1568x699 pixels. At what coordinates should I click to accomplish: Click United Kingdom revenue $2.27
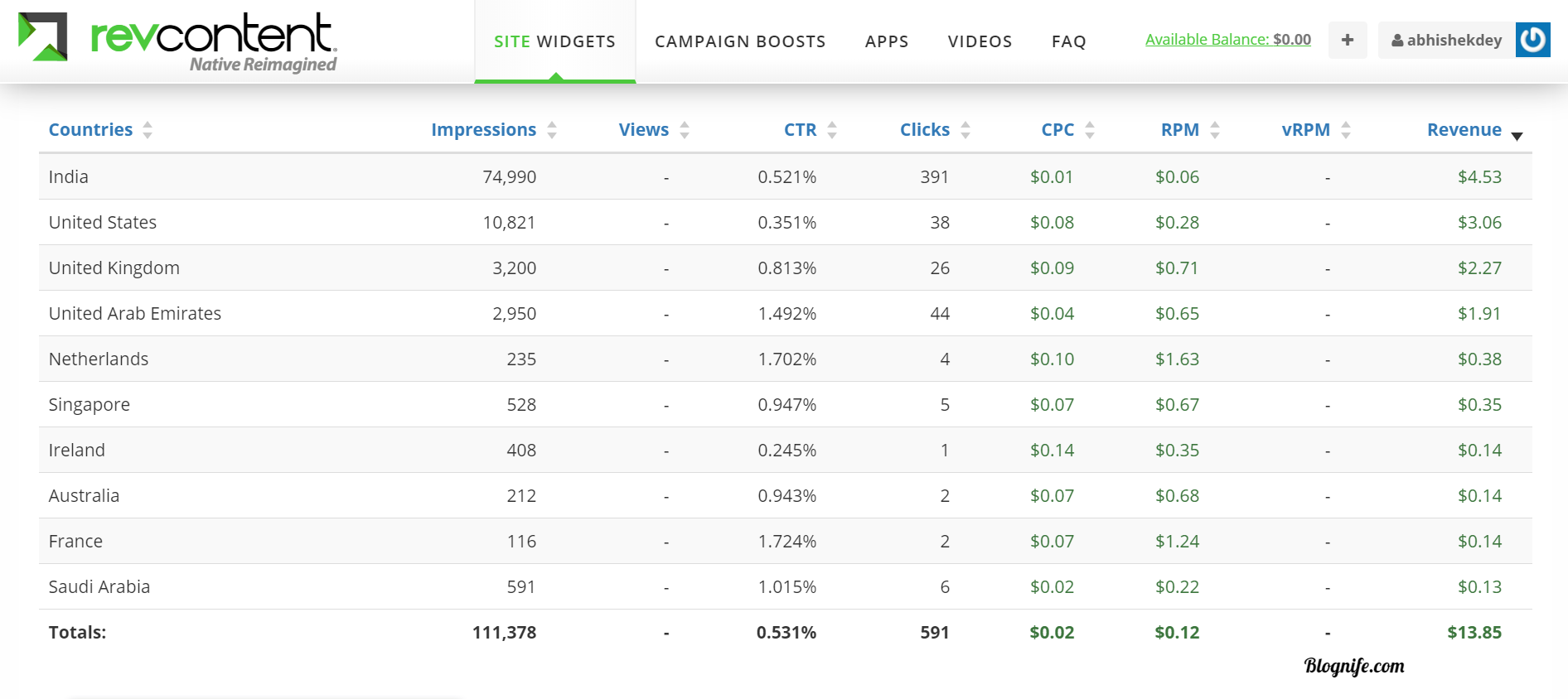(x=1479, y=268)
